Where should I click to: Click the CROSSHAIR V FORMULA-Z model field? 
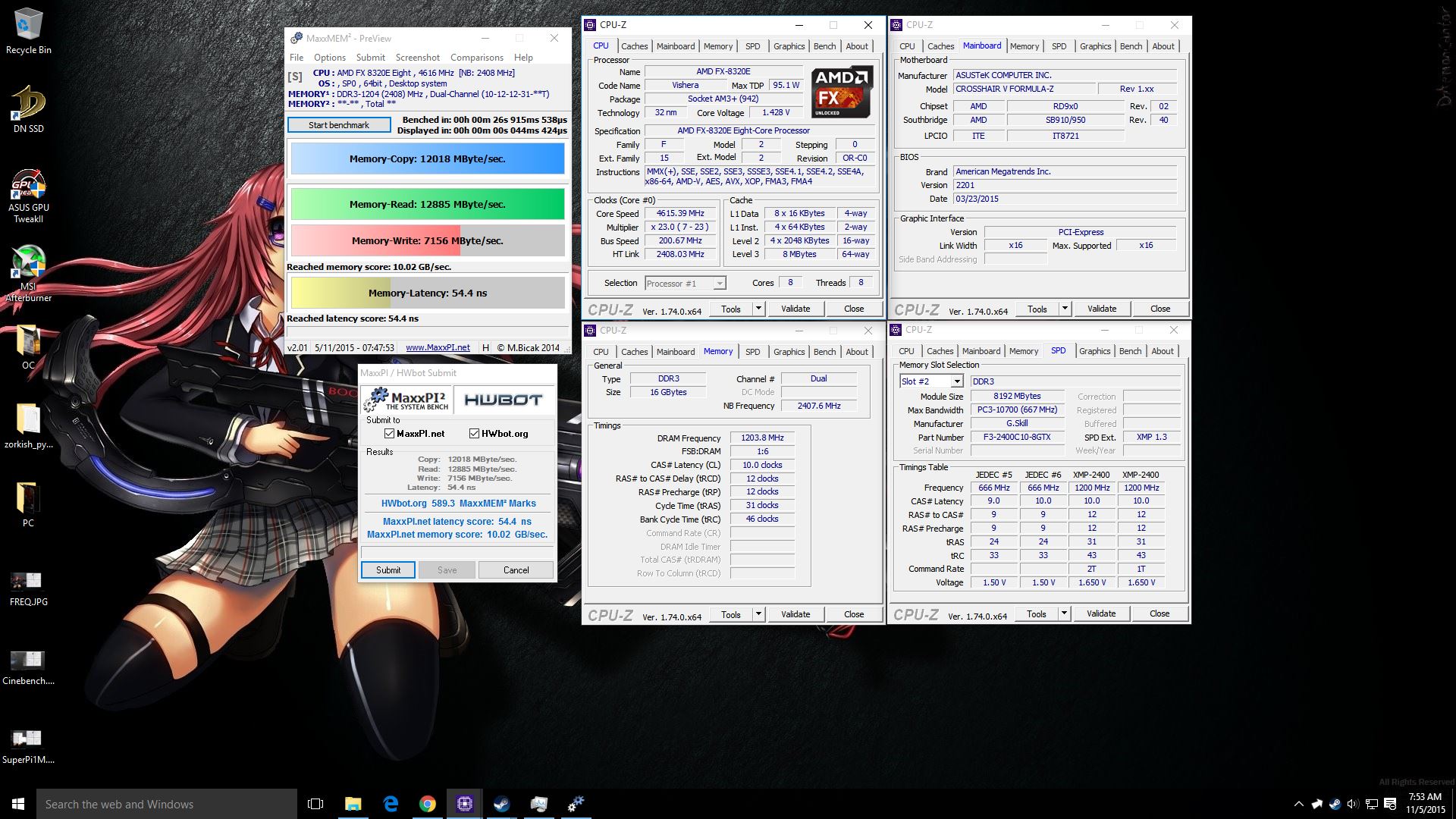1023,89
